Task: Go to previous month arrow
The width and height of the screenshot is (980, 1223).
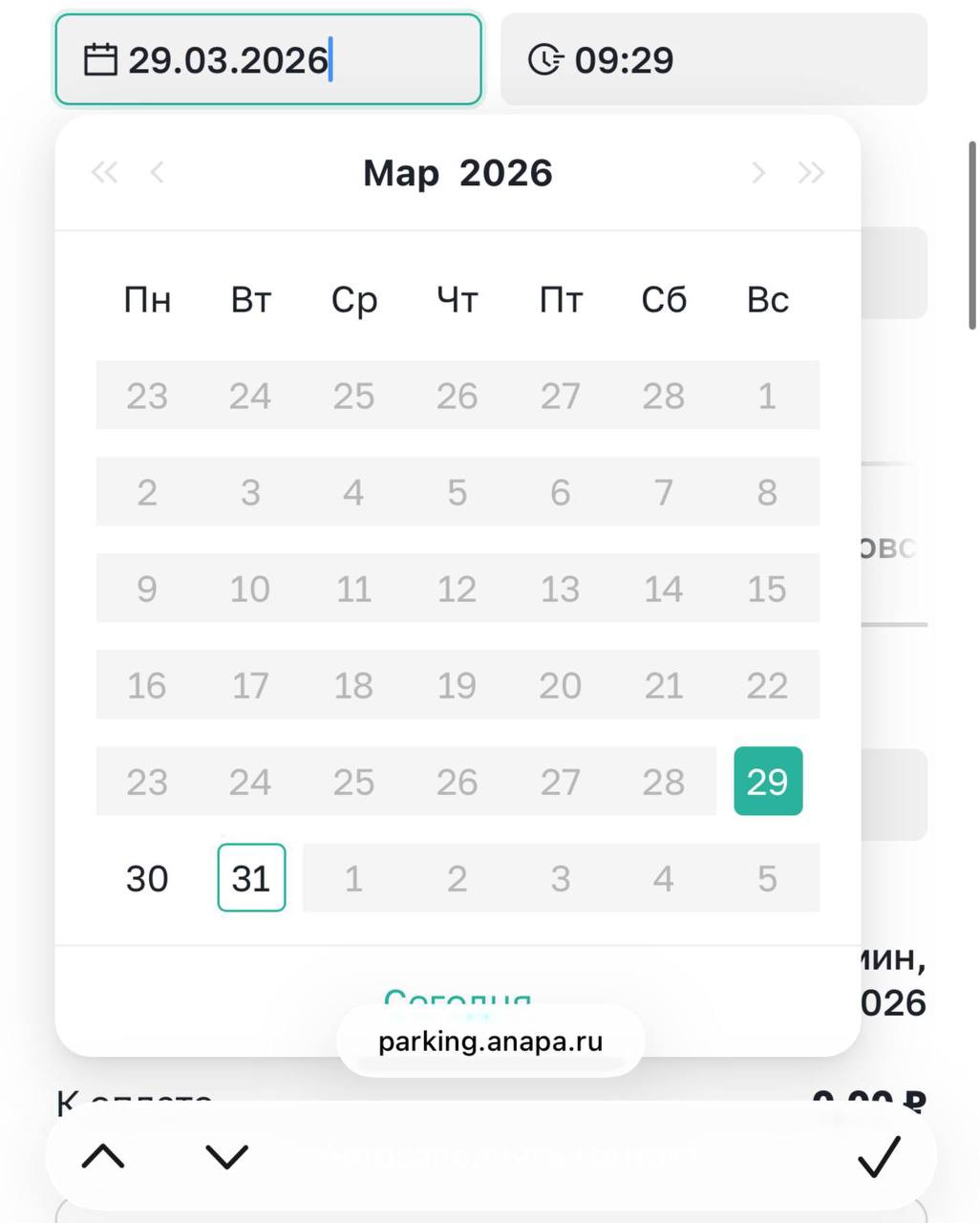Action: point(158,173)
